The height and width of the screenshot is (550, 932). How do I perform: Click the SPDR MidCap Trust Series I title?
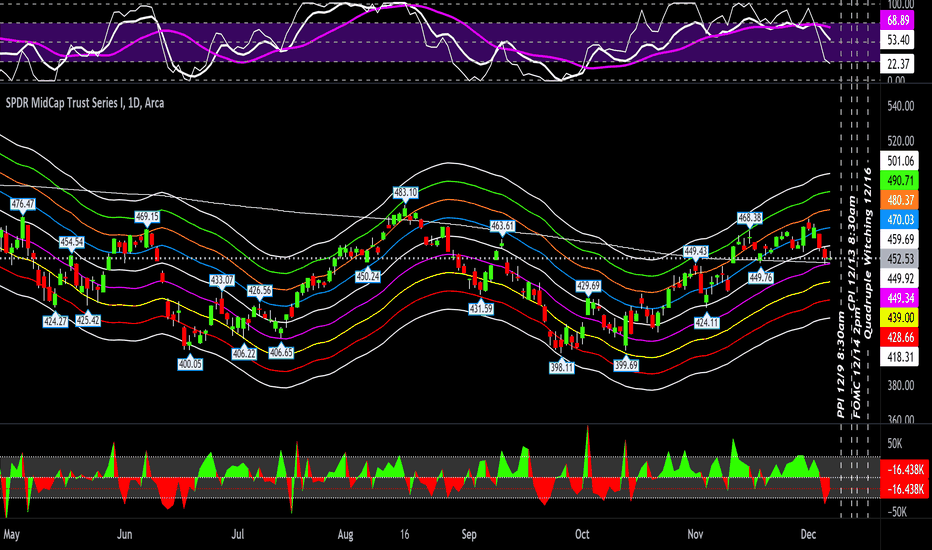(x=85, y=103)
